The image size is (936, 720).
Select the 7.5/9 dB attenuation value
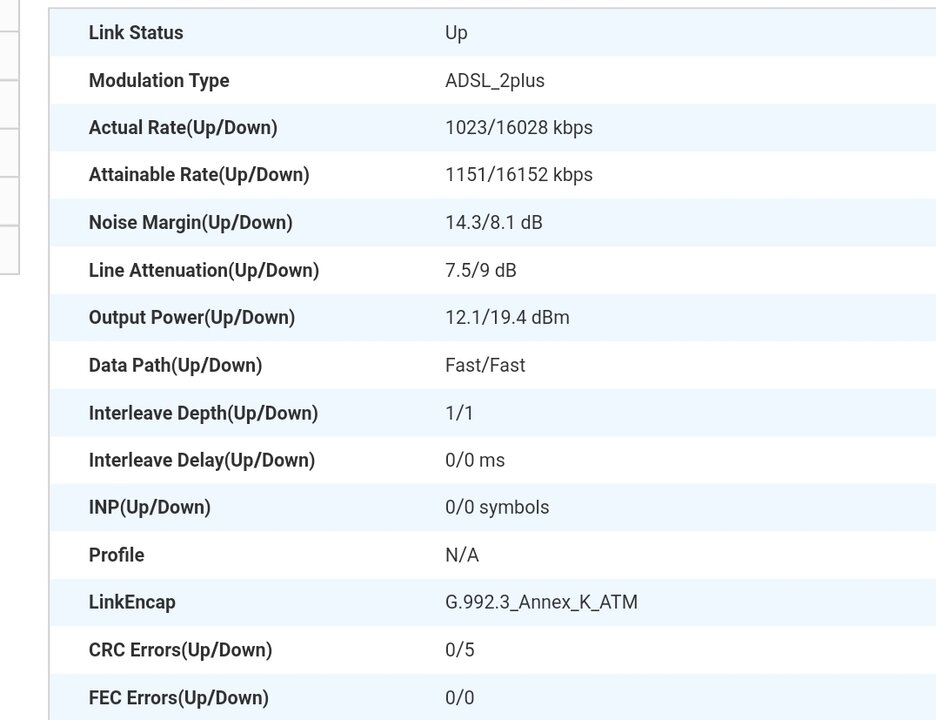(480, 270)
